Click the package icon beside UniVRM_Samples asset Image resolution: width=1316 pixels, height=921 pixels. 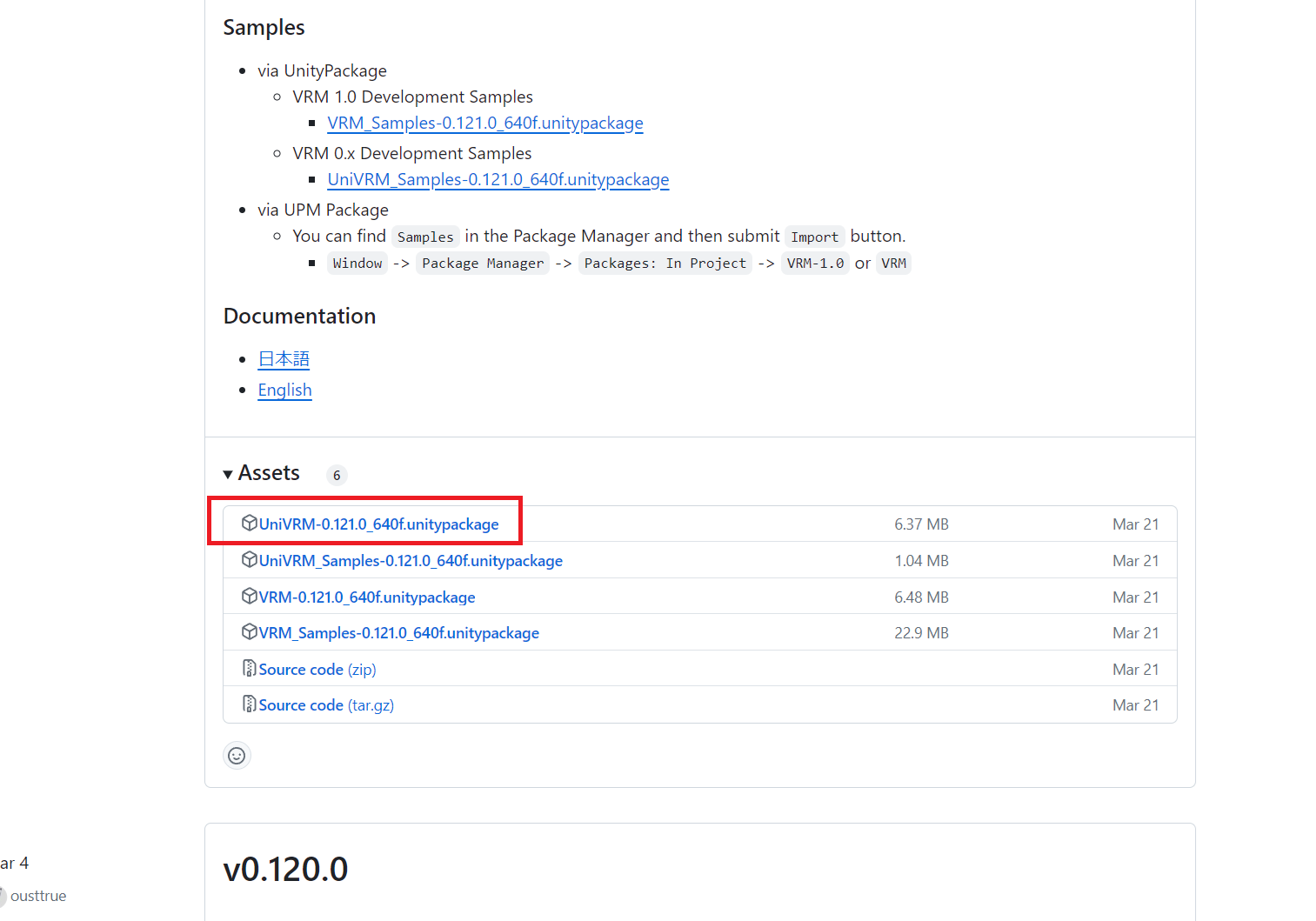point(250,560)
